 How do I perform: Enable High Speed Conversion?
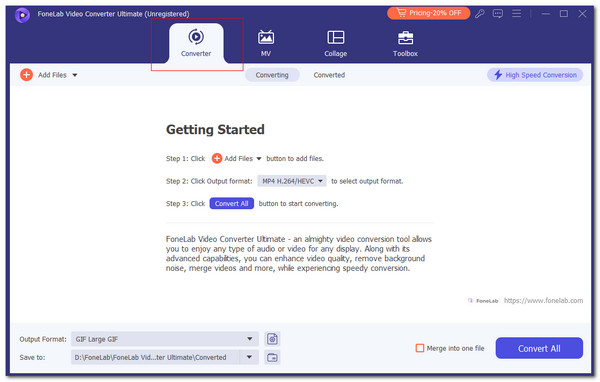click(535, 75)
